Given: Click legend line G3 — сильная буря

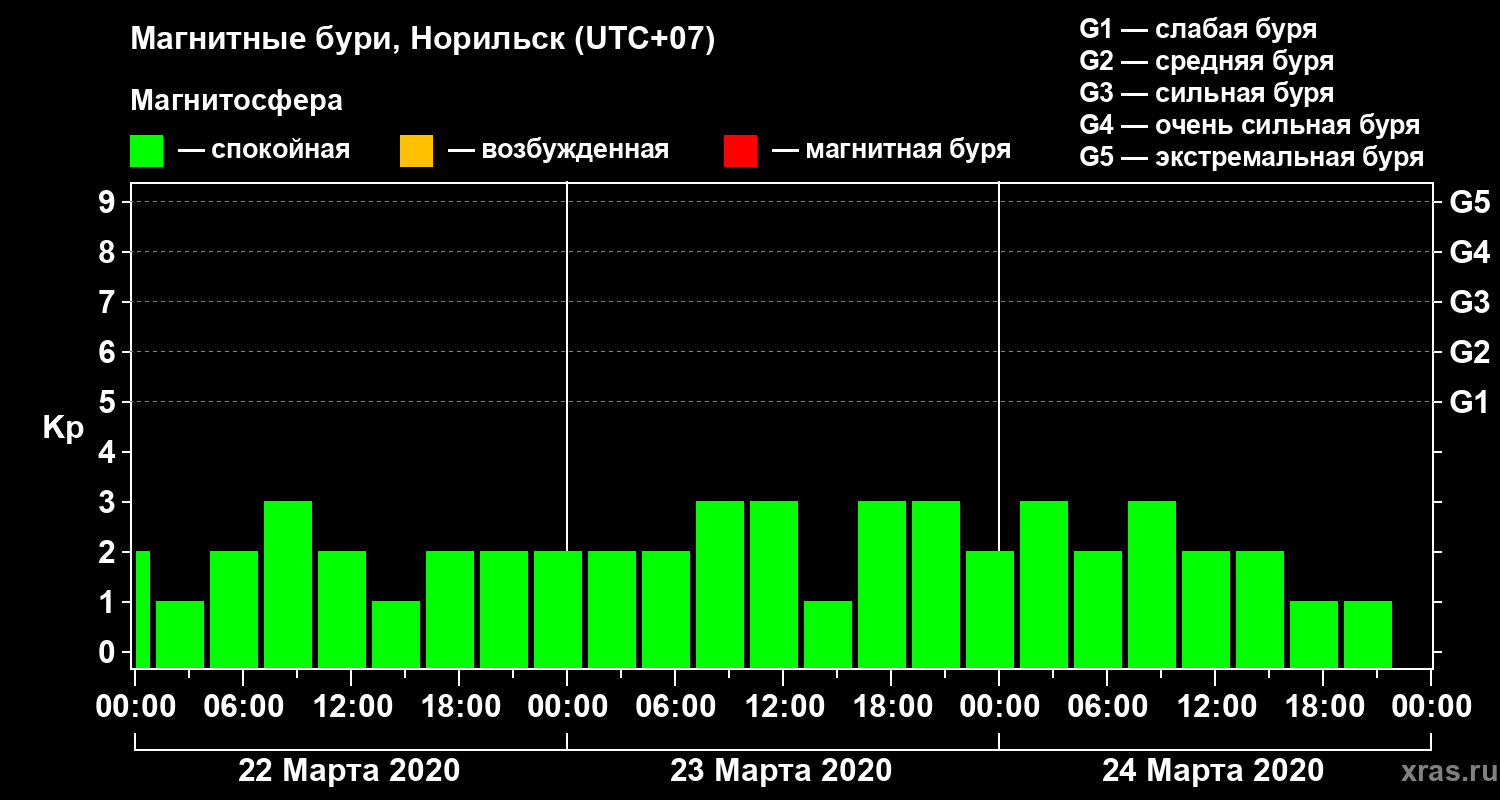Looking at the screenshot, I should [1206, 93].
